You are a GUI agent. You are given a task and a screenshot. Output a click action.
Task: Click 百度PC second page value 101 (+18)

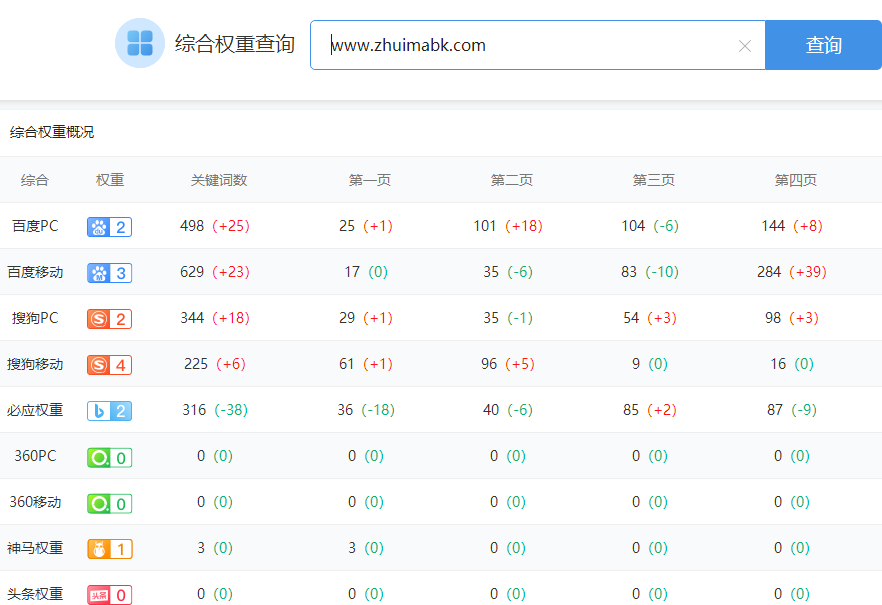tap(508, 226)
